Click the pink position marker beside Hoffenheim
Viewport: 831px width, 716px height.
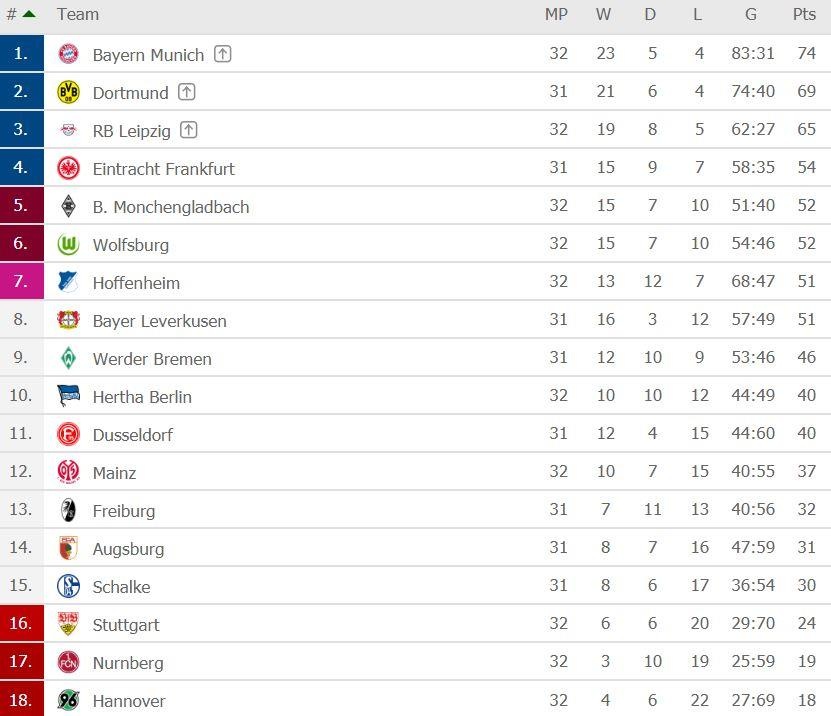(x=21, y=282)
